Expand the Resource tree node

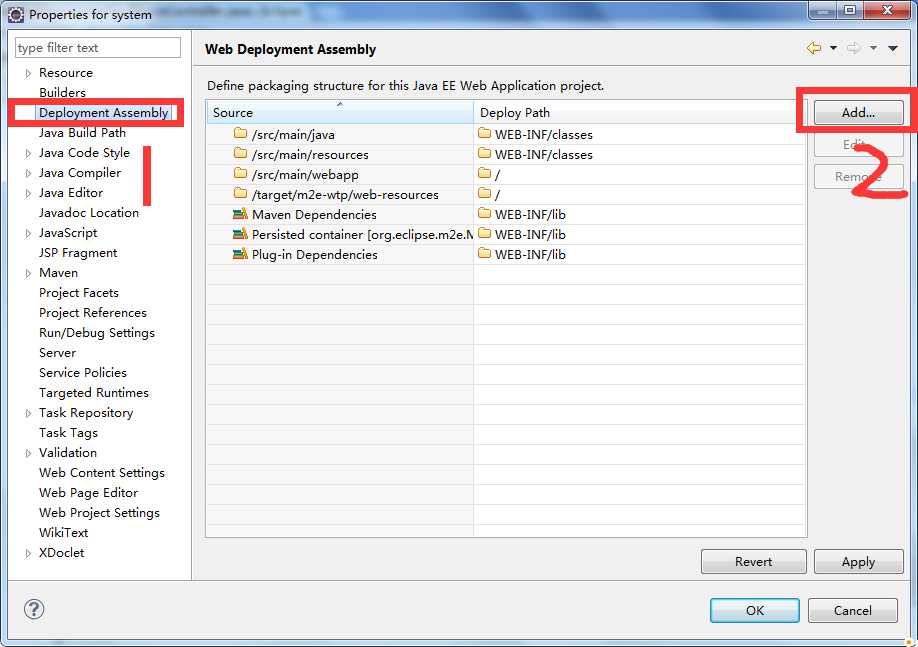pyautogui.click(x=28, y=73)
